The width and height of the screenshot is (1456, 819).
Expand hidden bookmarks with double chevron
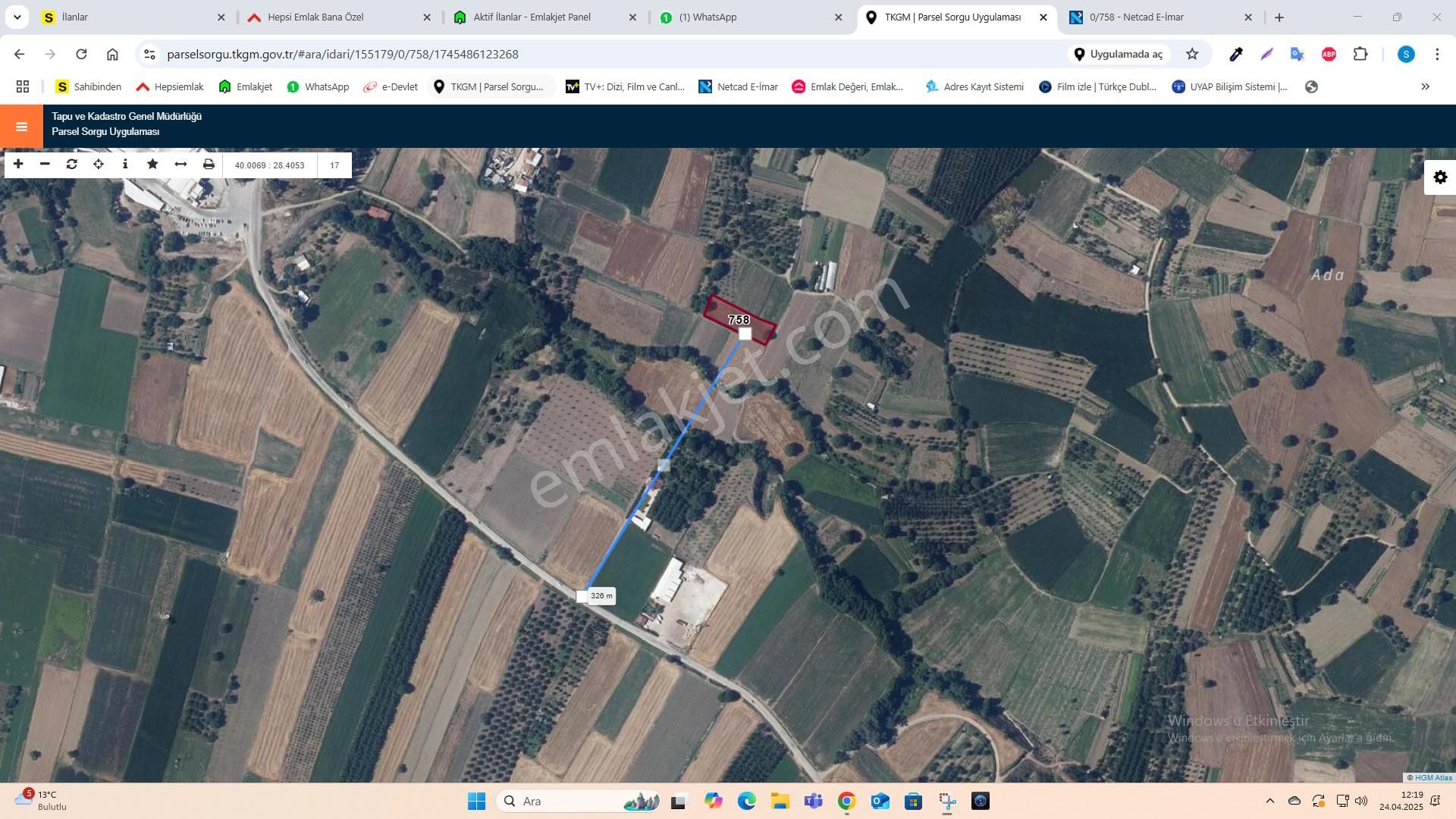coord(1425,86)
